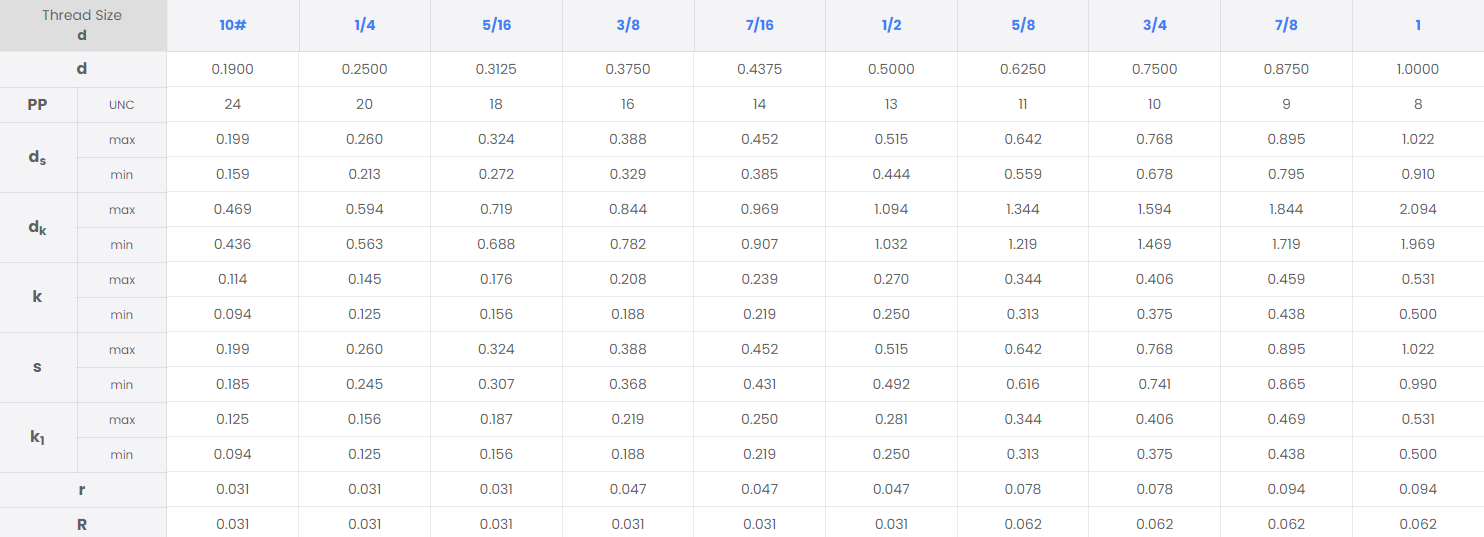Select the 3/8 thread size header
1484x537 pixels.
pyautogui.click(x=628, y=25)
